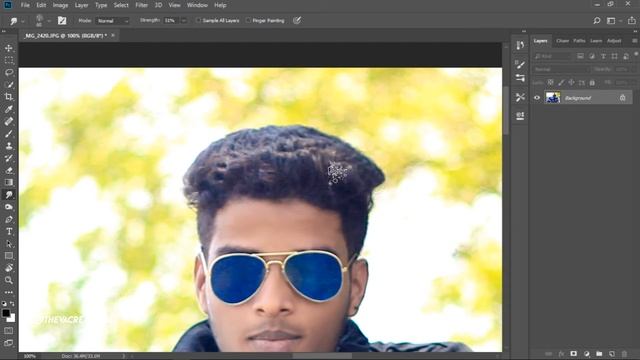Click the Share icon at top right
Viewport: 640px width, 360px height.
[632, 20]
